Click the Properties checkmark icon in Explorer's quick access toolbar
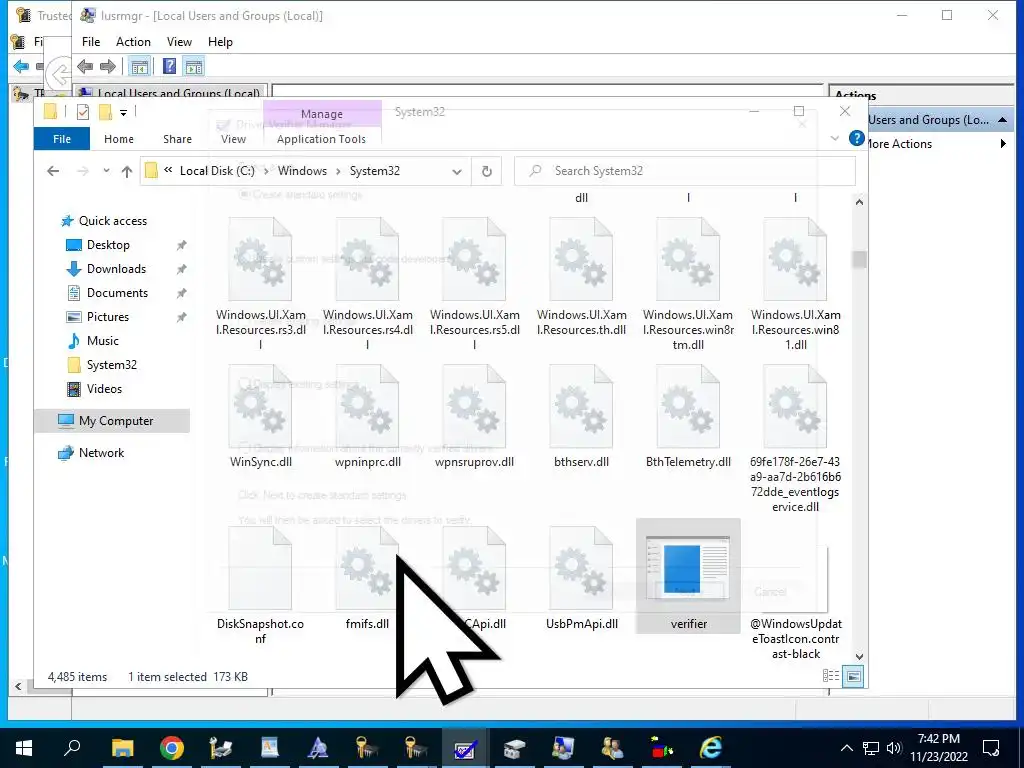The width and height of the screenshot is (1024, 768). pyautogui.click(x=83, y=112)
